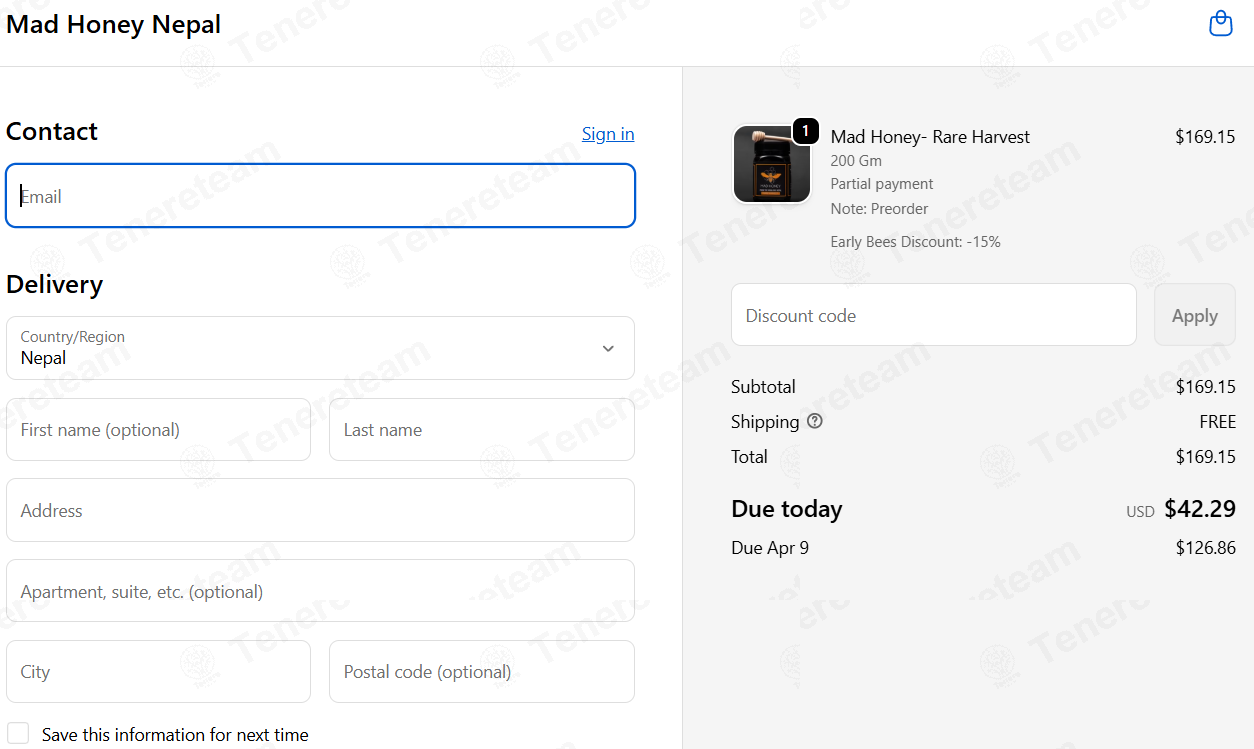Viewport: 1254px width, 749px height.
Task: Click the 'Due today' label
Action: pos(787,509)
